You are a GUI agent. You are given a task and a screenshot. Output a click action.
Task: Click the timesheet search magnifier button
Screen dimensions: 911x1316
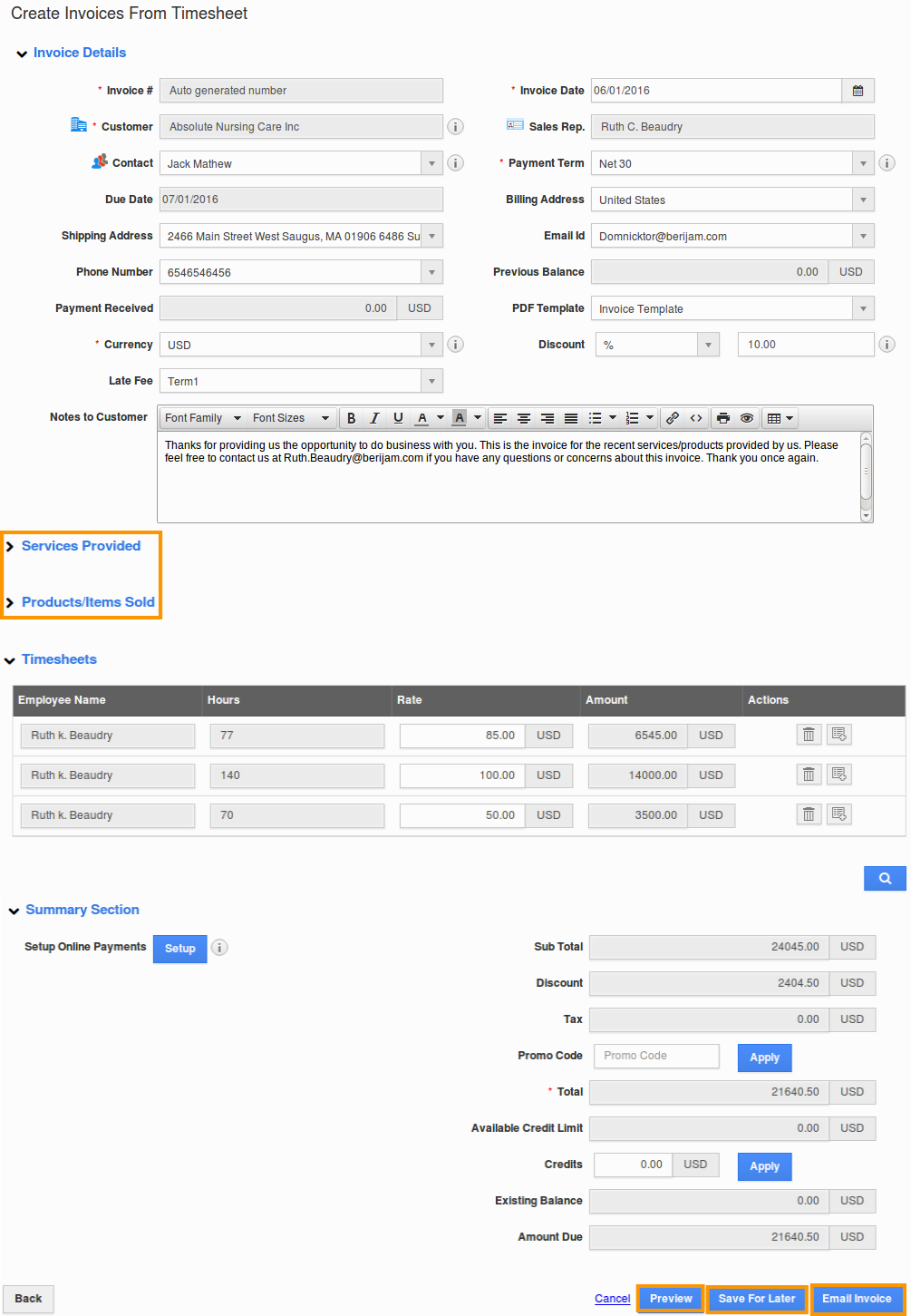[885, 878]
